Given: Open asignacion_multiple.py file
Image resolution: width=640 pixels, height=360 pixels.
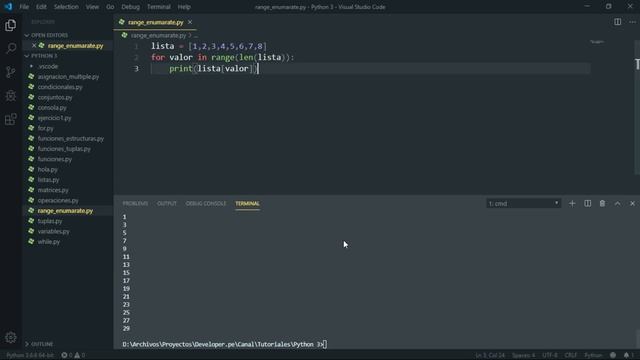Looking at the screenshot, I should (68, 77).
